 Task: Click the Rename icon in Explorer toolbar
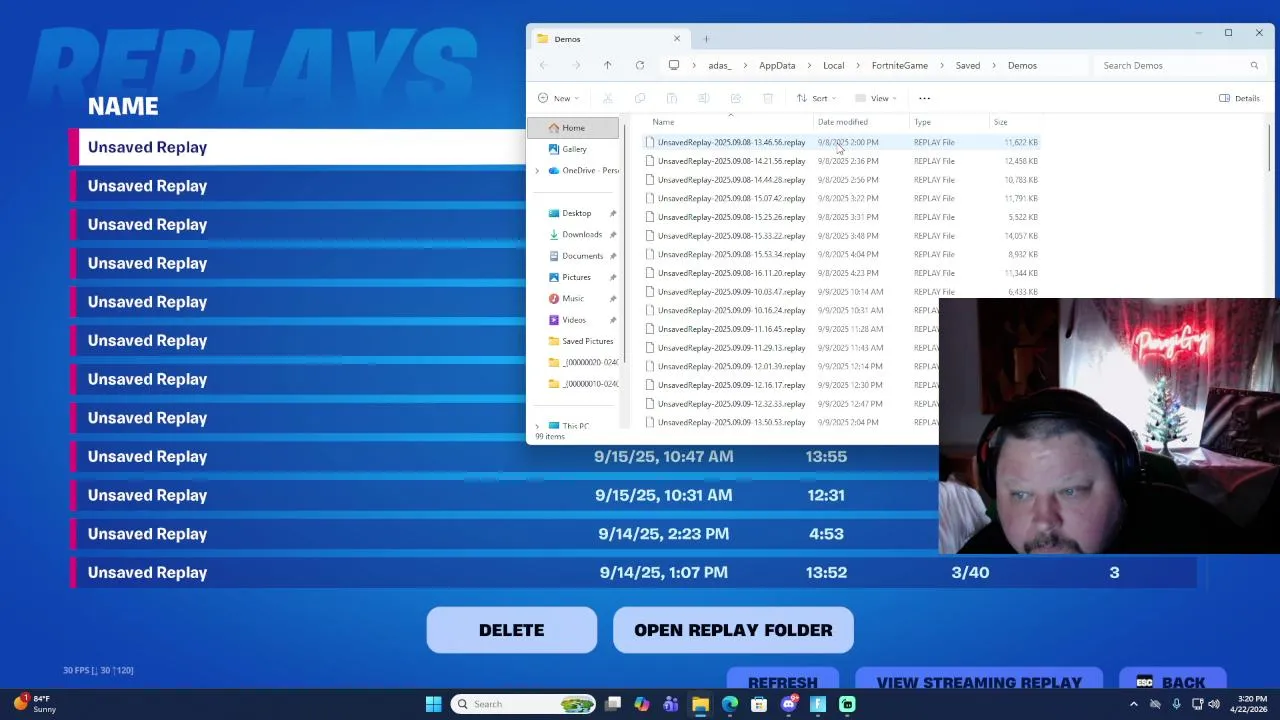(704, 98)
